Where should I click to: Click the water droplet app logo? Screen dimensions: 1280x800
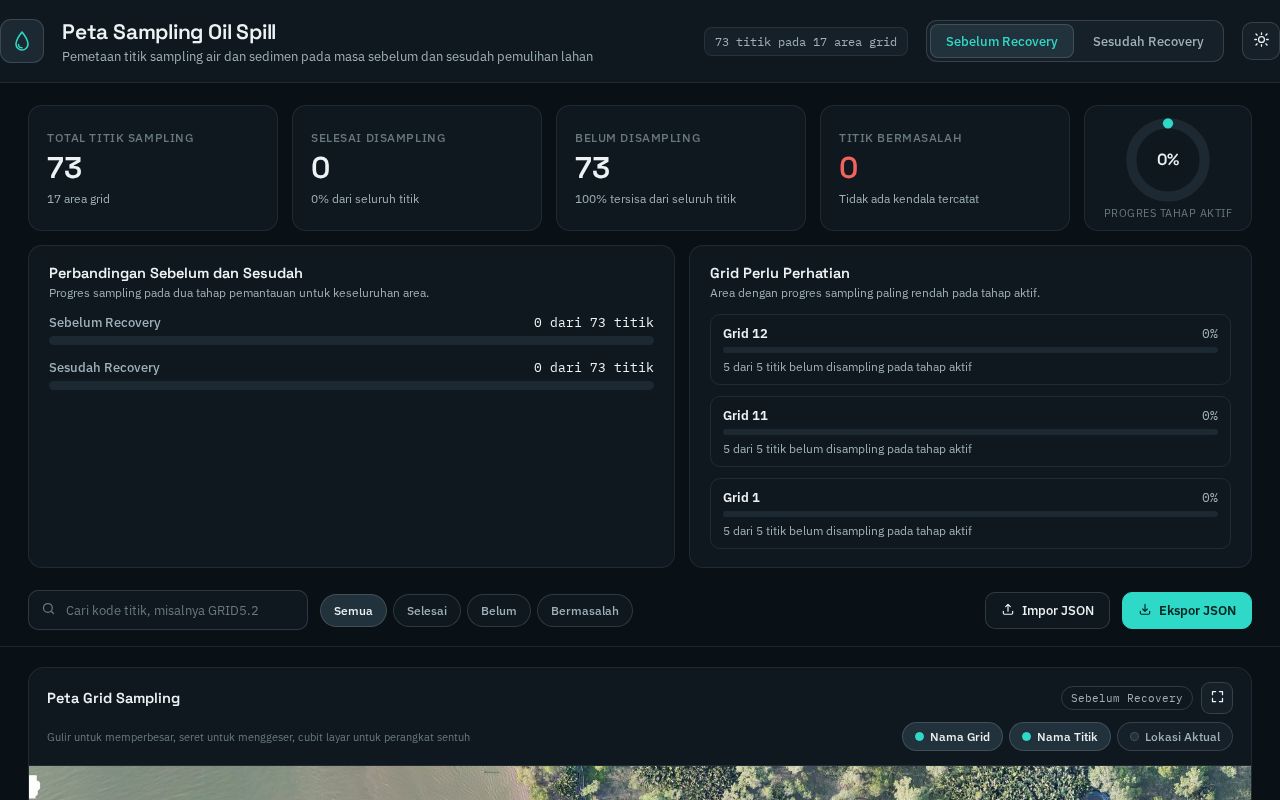click(22, 41)
